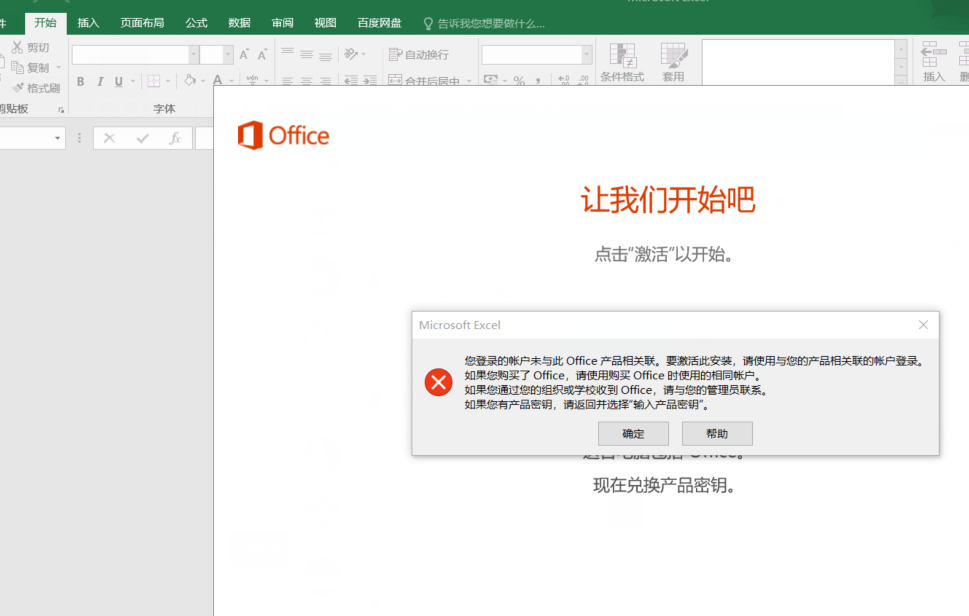Click Merge and Center (合并后居中)
Screen dimensions: 969x616
pos(424,81)
